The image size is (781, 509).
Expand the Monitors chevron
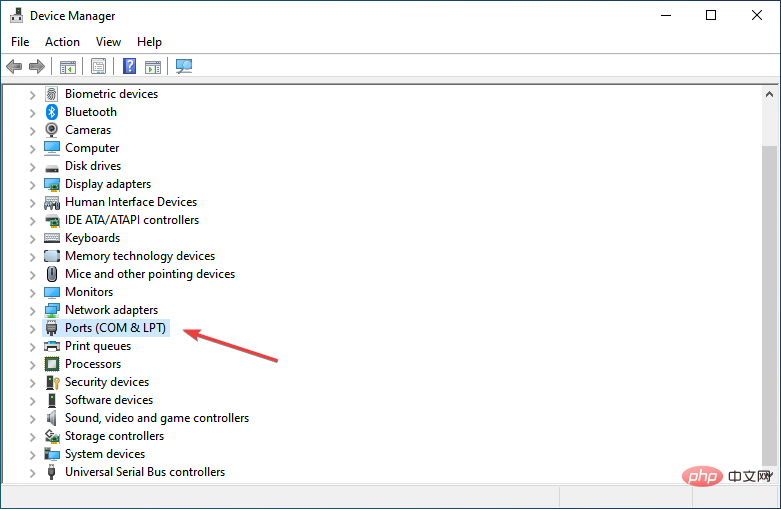32,292
